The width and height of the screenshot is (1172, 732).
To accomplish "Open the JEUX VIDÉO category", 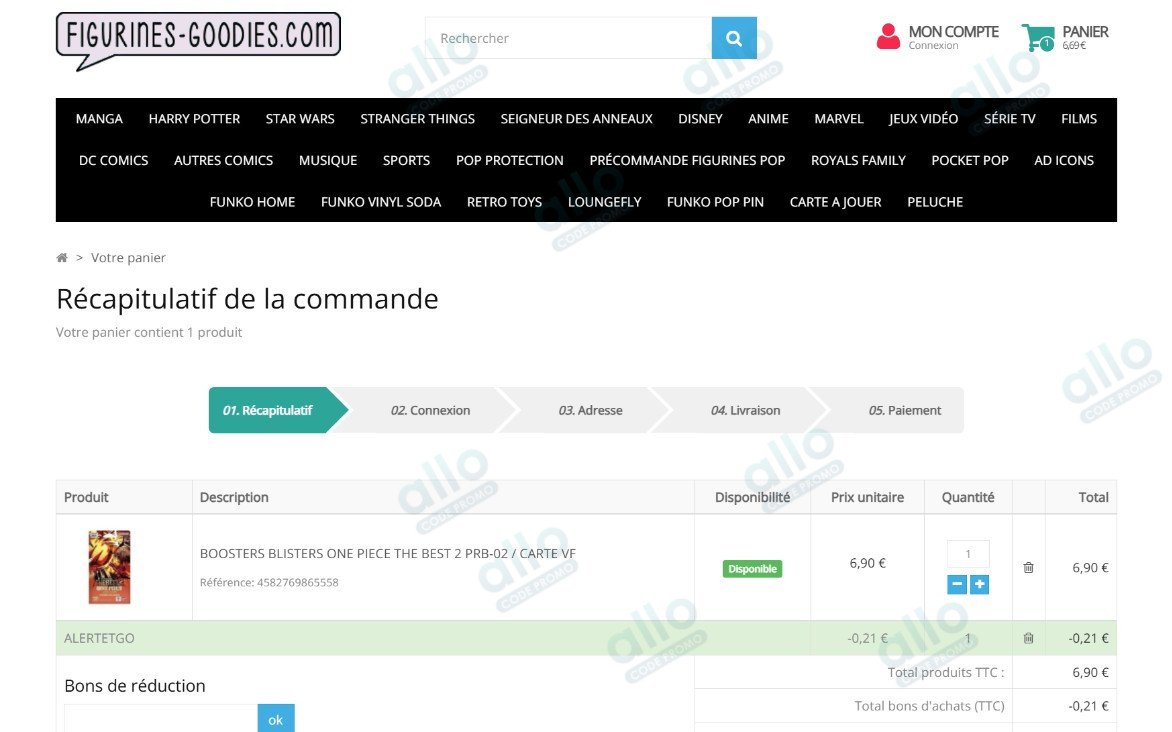I will 923,119.
